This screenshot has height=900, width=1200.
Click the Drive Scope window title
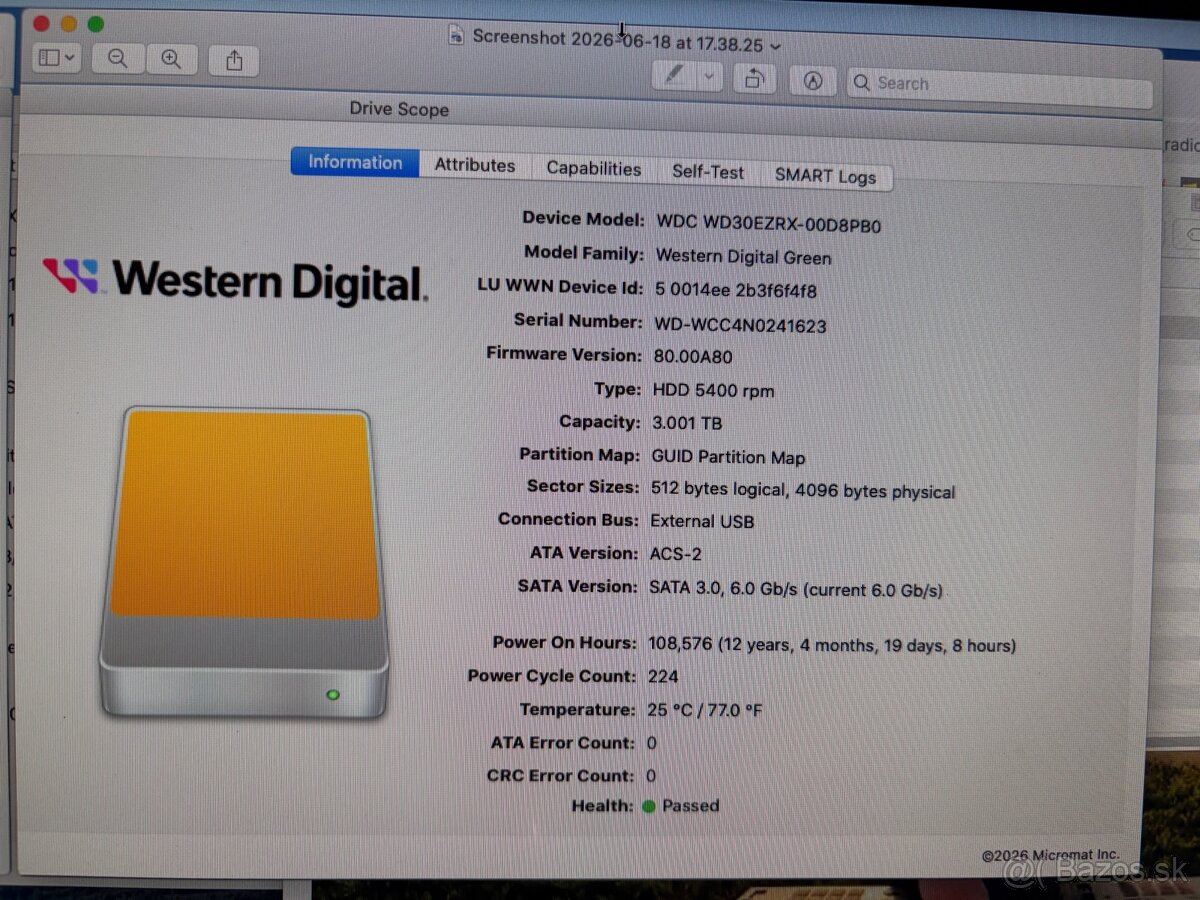tap(399, 109)
